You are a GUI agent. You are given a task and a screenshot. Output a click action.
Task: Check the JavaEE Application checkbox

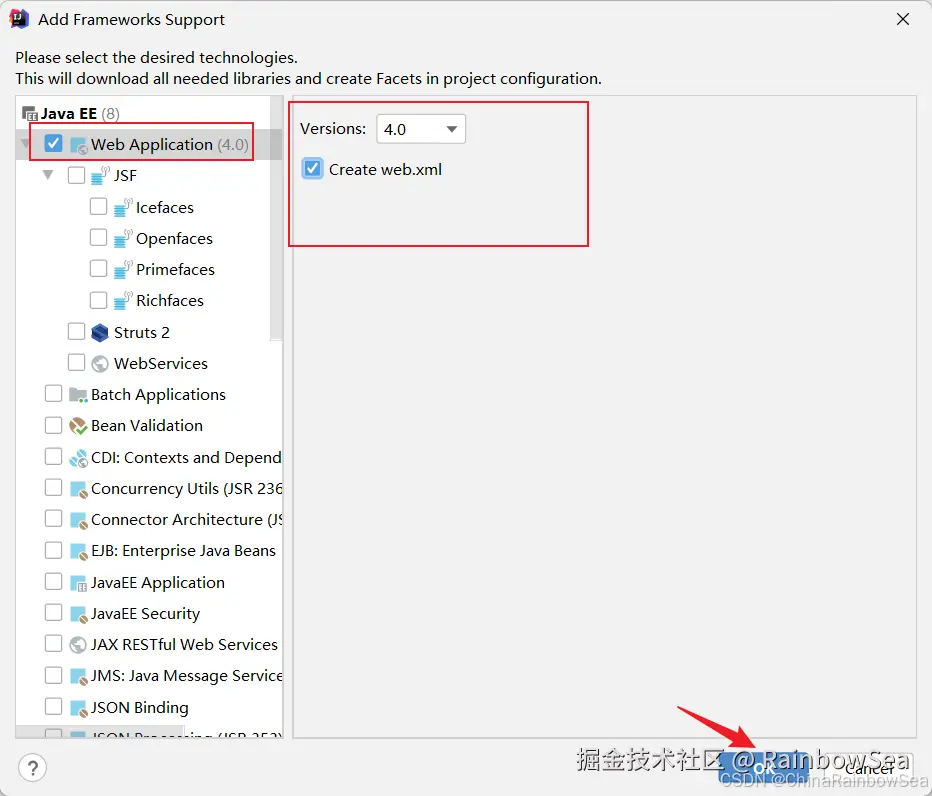tap(53, 581)
